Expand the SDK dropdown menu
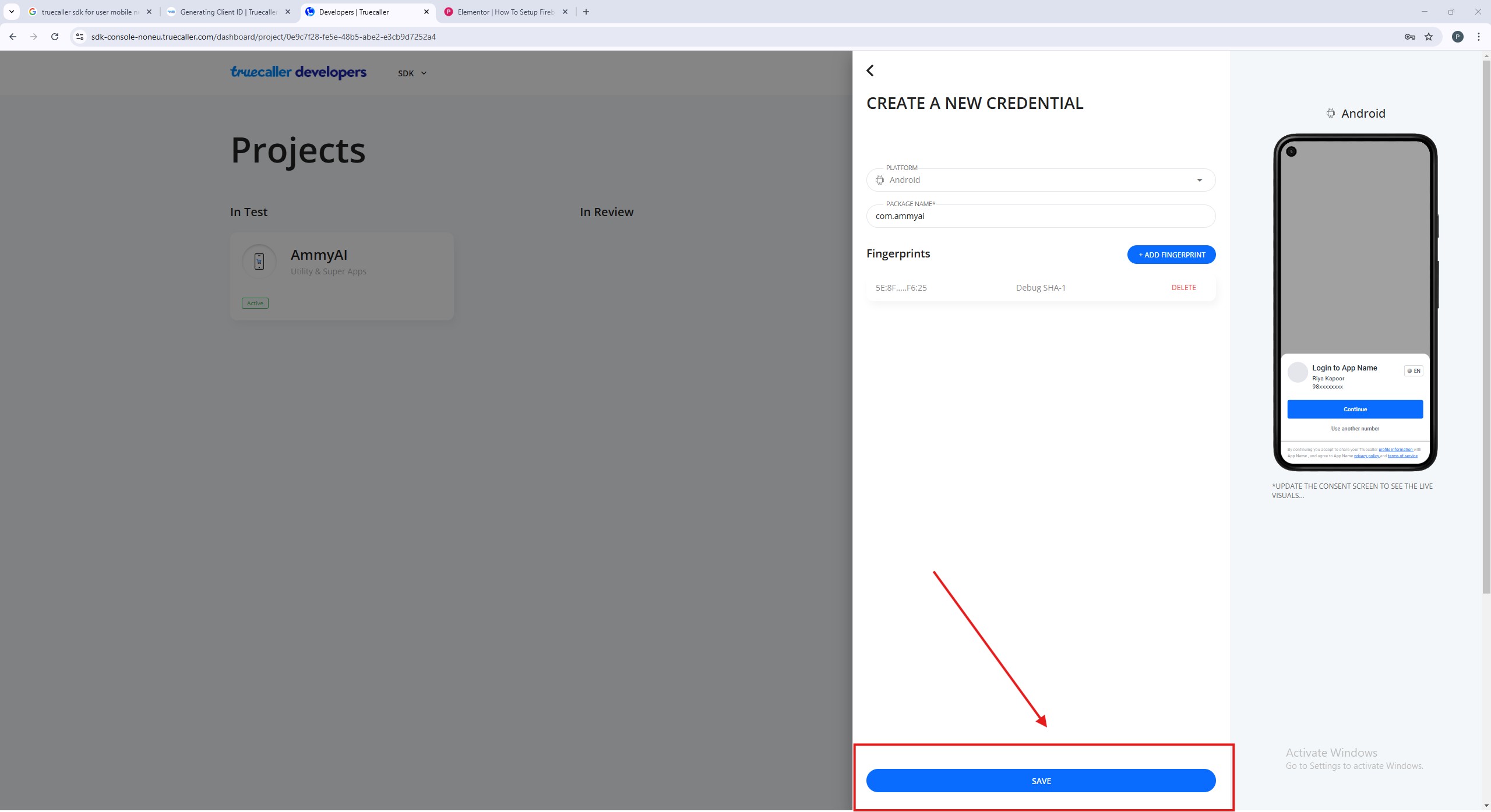The image size is (1491, 812). (412, 73)
